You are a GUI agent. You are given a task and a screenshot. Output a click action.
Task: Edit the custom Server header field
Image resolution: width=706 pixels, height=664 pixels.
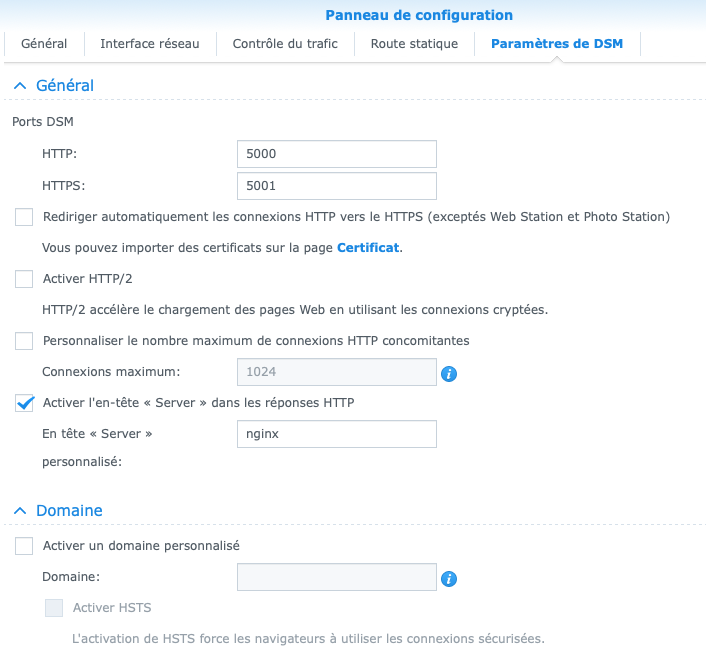pos(337,434)
